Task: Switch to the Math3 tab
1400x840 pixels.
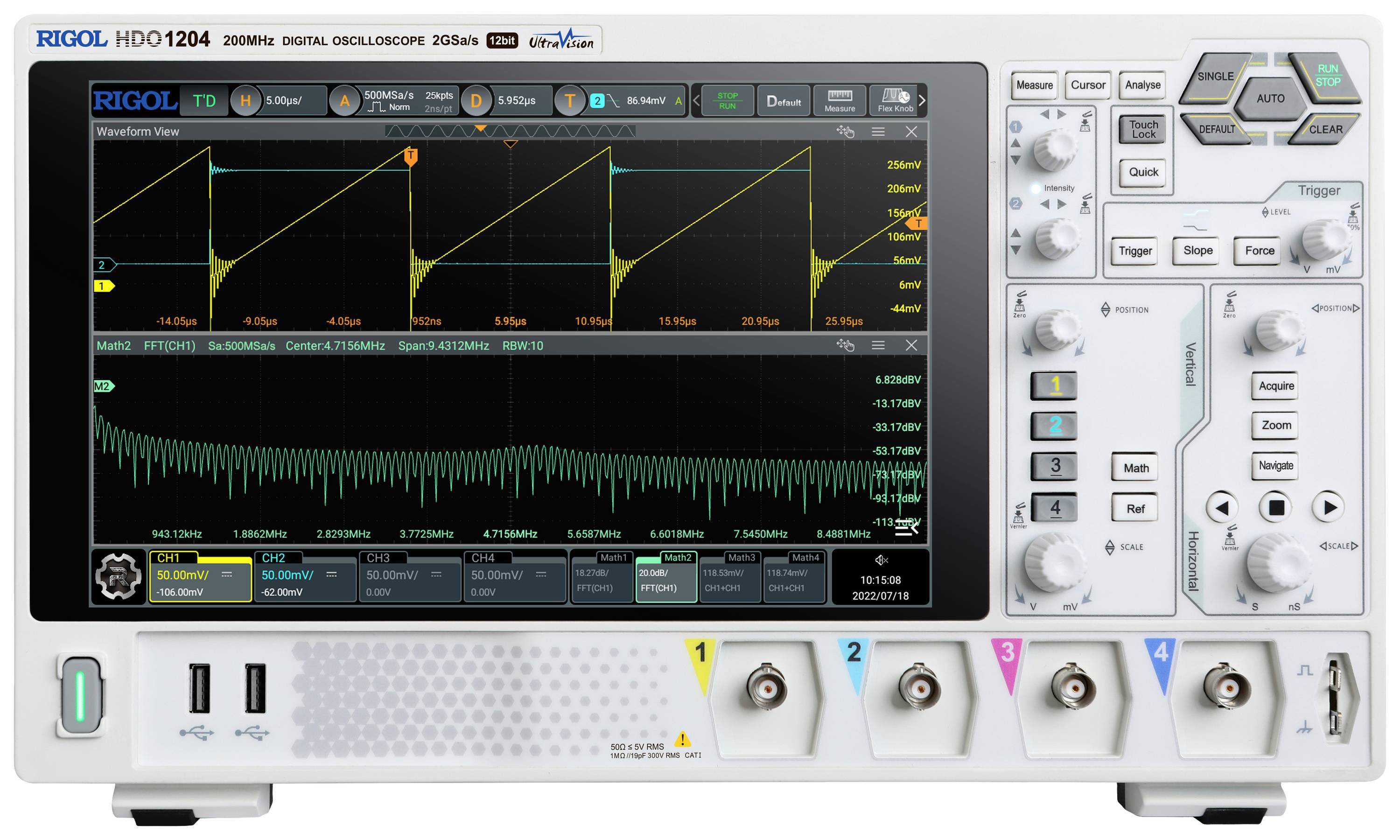Action: (x=730, y=576)
